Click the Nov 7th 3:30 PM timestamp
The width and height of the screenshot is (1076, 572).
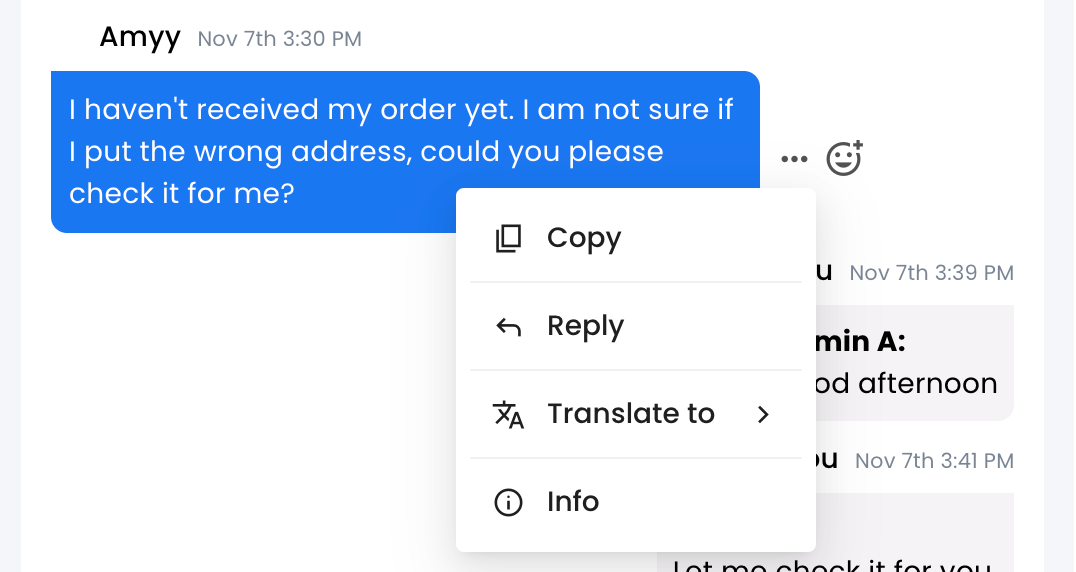pyautogui.click(x=280, y=39)
